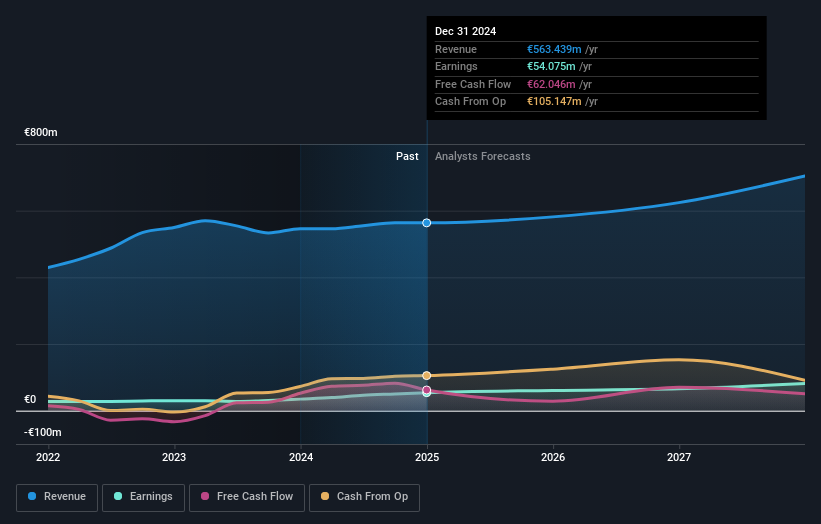Toggle the Revenue legend button
Screen dimensions: 821x524
coord(57,497)
